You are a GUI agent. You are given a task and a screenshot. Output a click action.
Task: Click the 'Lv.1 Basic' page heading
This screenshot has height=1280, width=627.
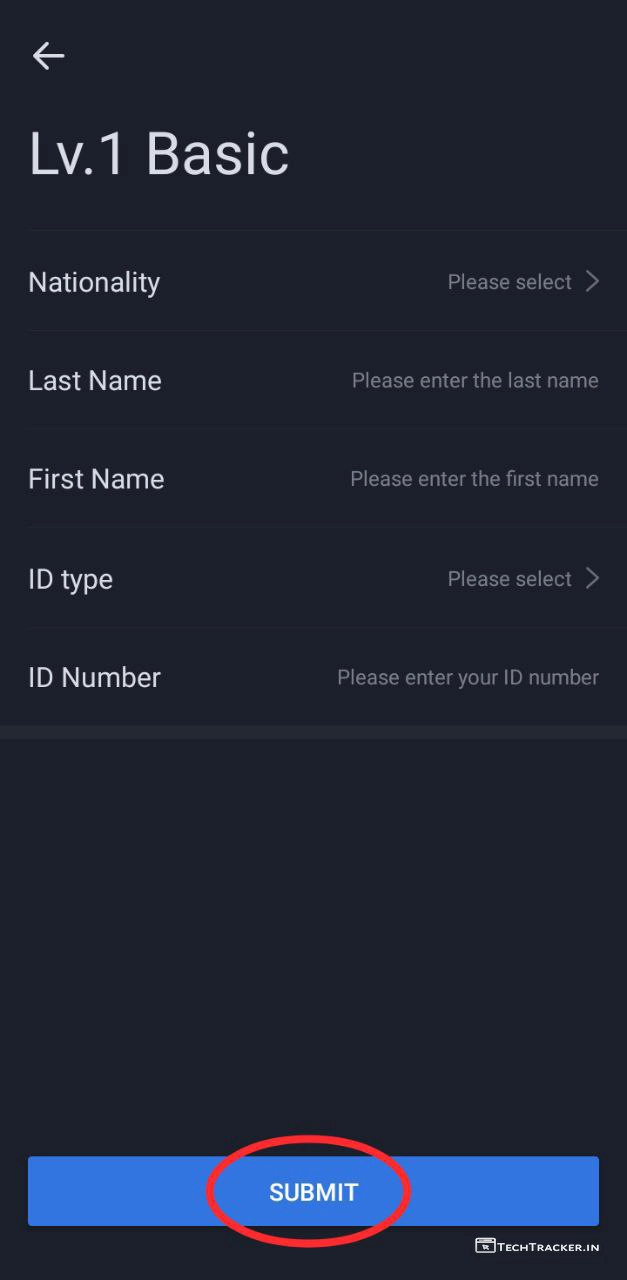click(x=159, y=154)
